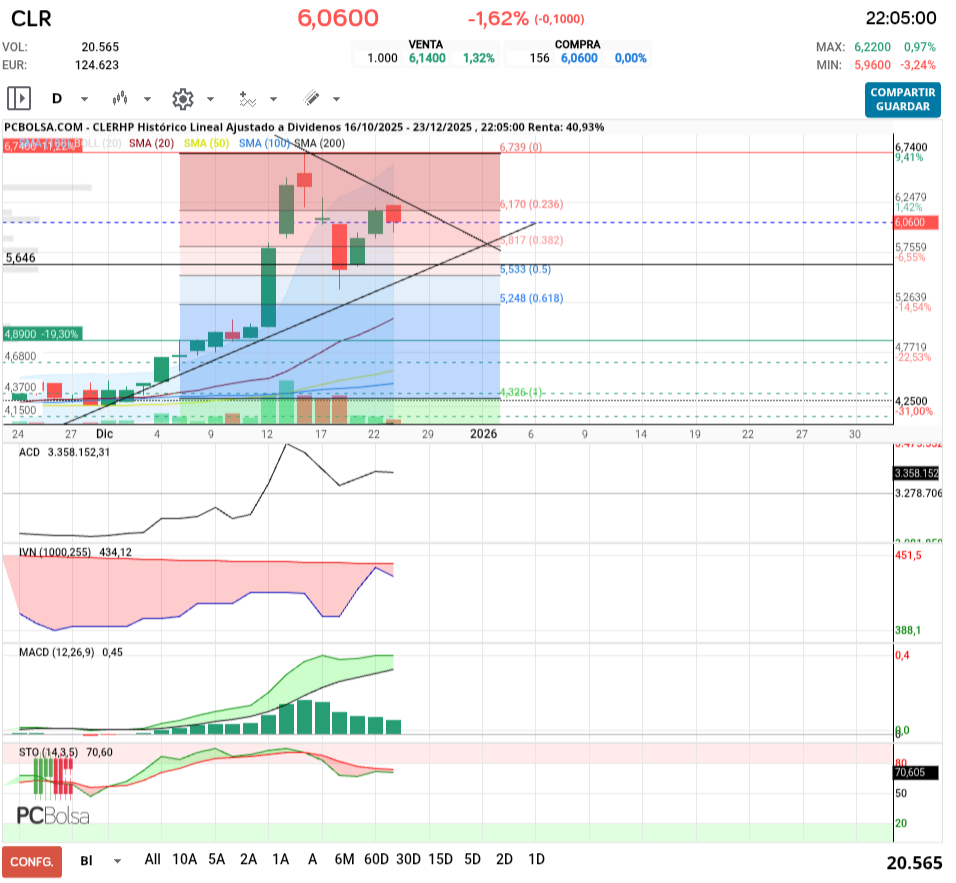The image size is (956, 883).
Task: Click the VENTA price 6,1400
Action: [x=427, y=58]
